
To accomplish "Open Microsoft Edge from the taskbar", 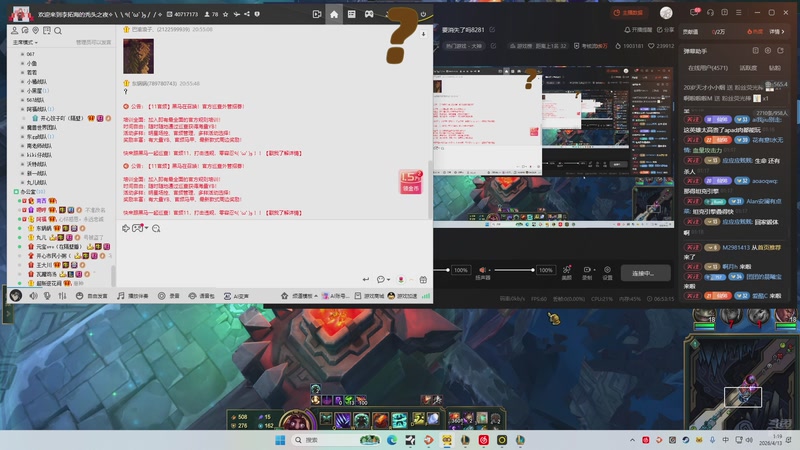I will click(392, 440).
